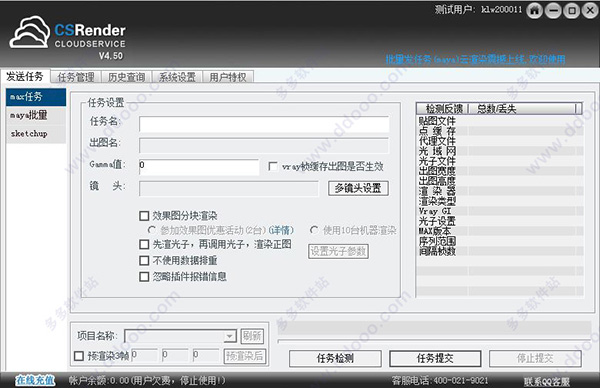This screenshot has height=388, width=600.
Task: Select the 渲 染 器 row
Action: [500, 191]
